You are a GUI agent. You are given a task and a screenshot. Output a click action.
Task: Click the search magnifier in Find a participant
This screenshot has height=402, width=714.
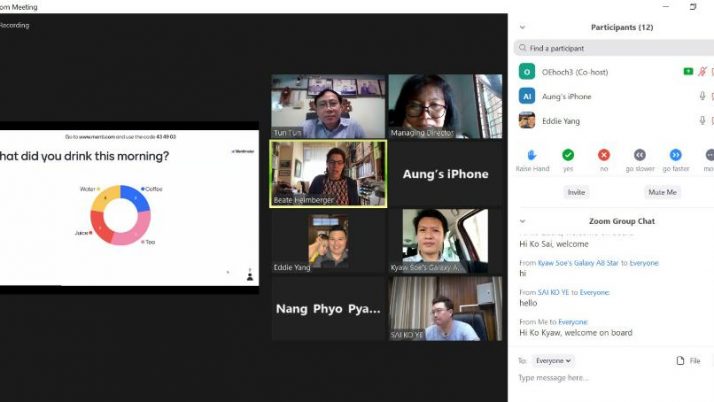523,48
